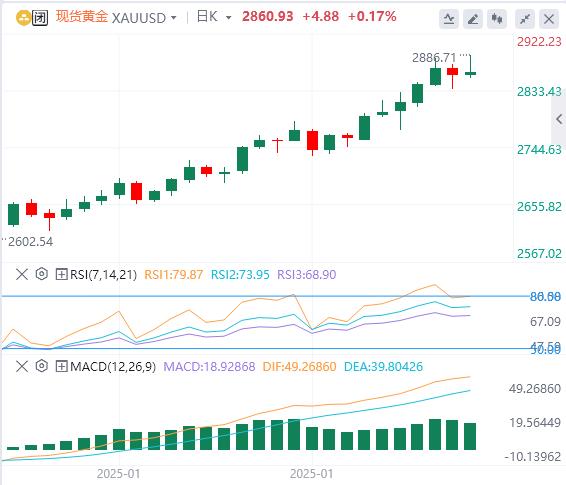
Task: Click the collapse fullscreen arrows icon
Action: pos(525,18)
